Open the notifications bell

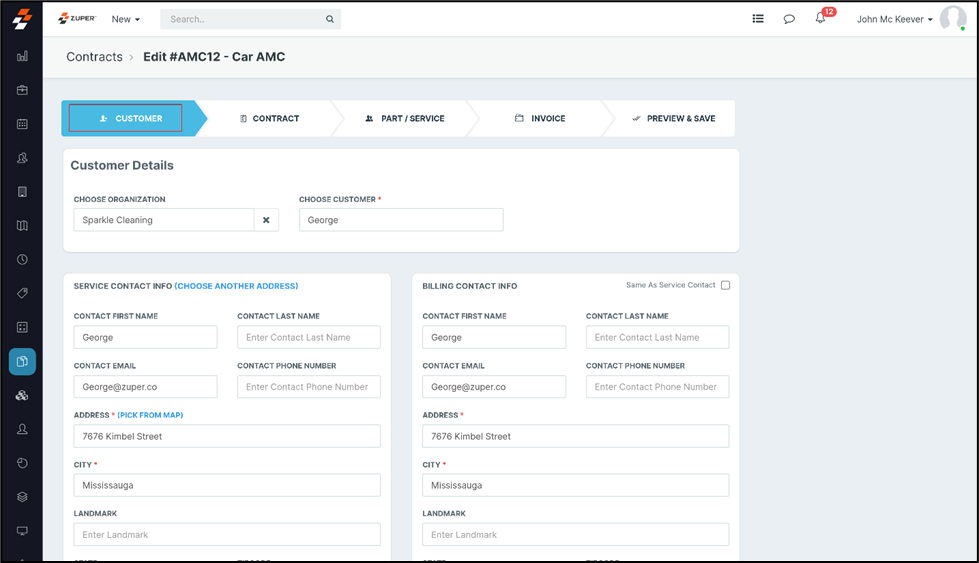click(820, 19)
